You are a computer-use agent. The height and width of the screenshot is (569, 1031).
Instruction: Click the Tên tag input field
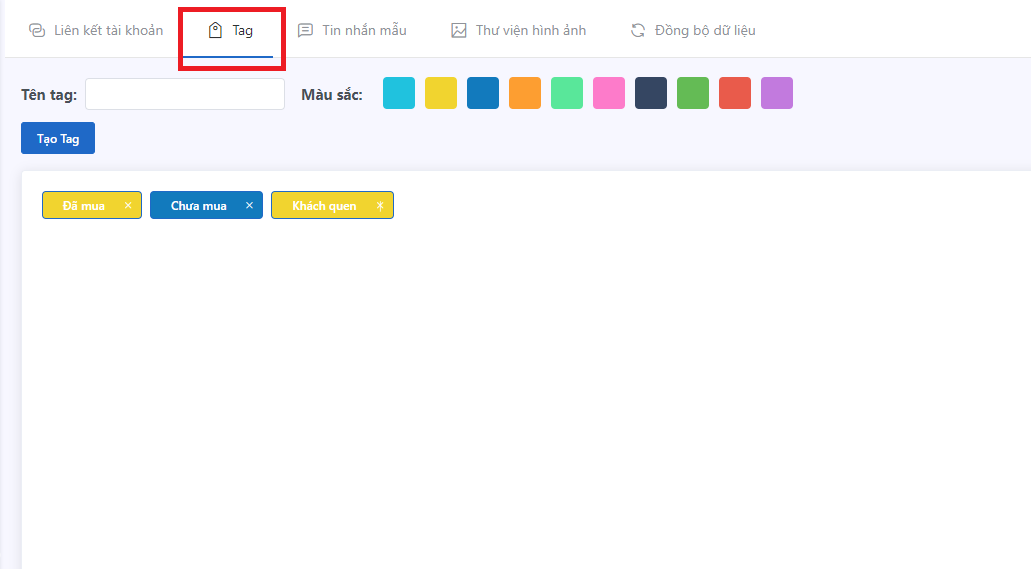pos(185,94)
